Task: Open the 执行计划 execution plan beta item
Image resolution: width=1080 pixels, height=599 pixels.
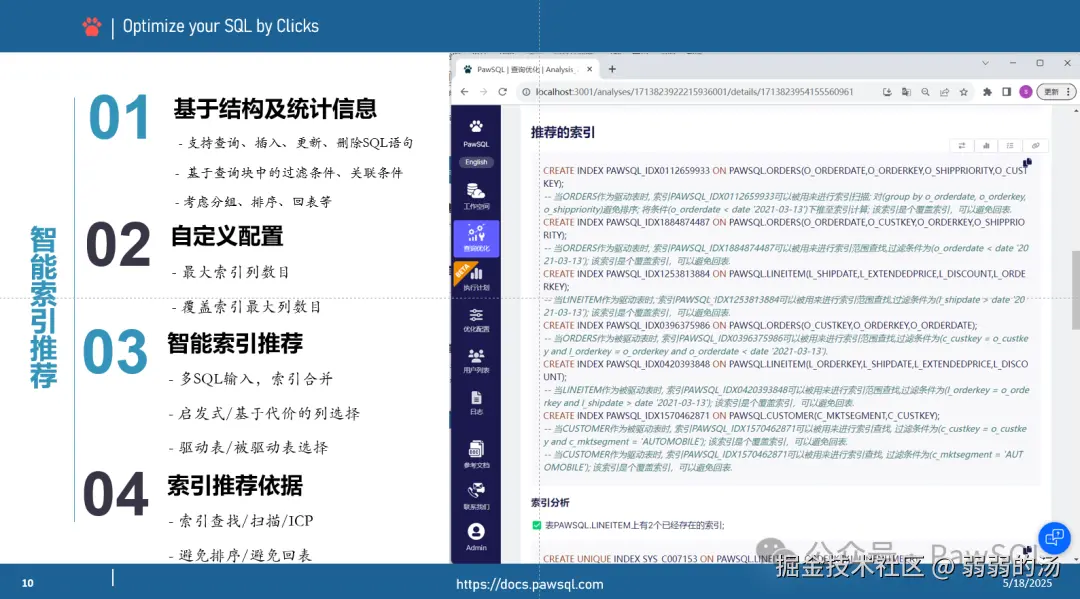Action: coord(476,277)
